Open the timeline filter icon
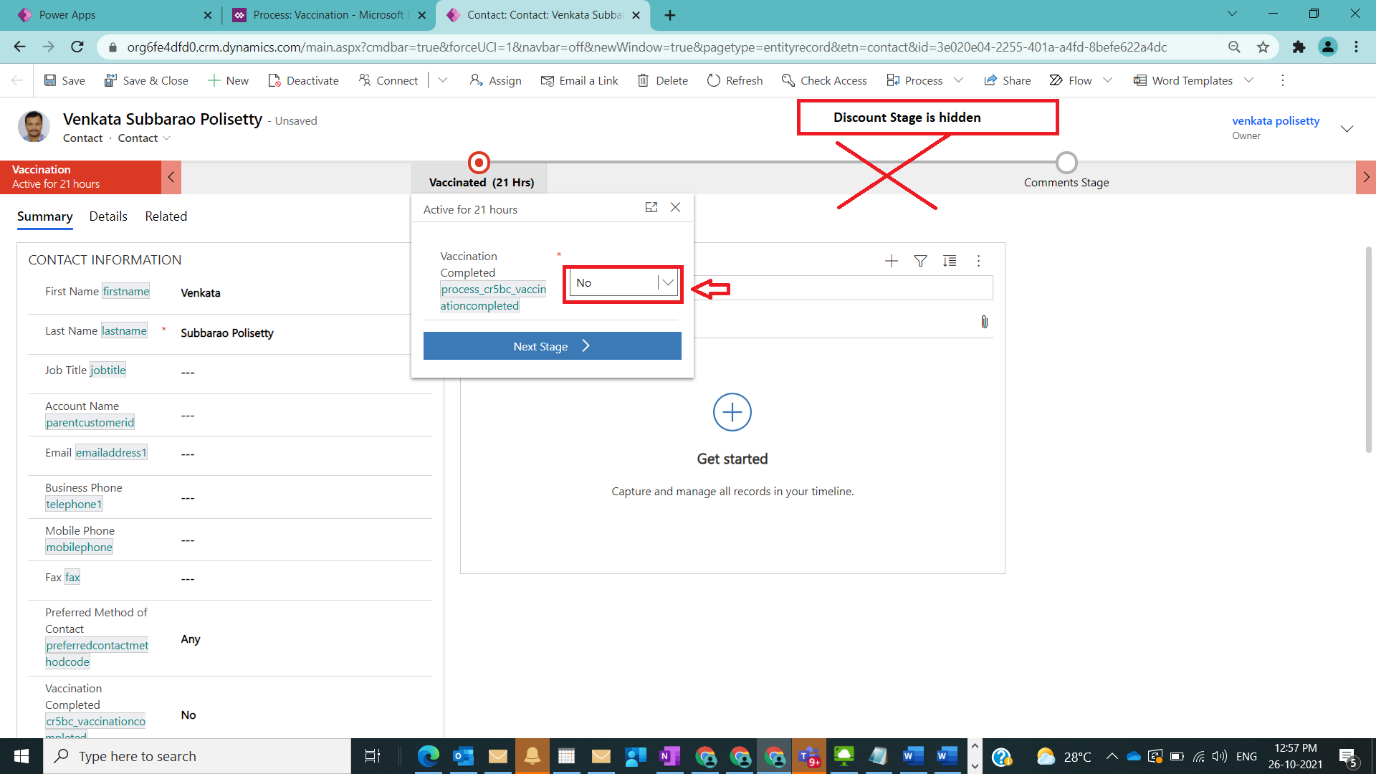This screenshot has height=774, width=1376. tap(920, 261)
